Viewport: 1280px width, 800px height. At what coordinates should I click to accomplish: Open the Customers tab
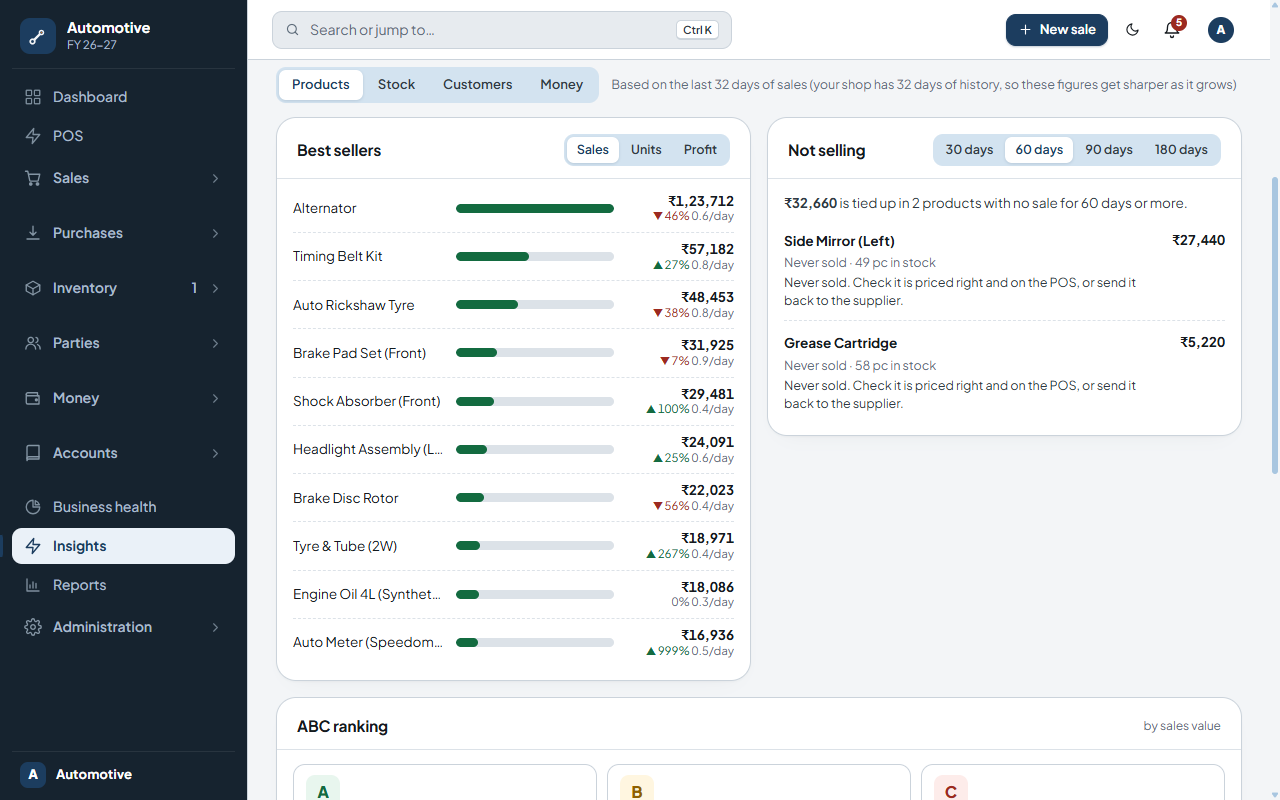(x=478, y=85)
